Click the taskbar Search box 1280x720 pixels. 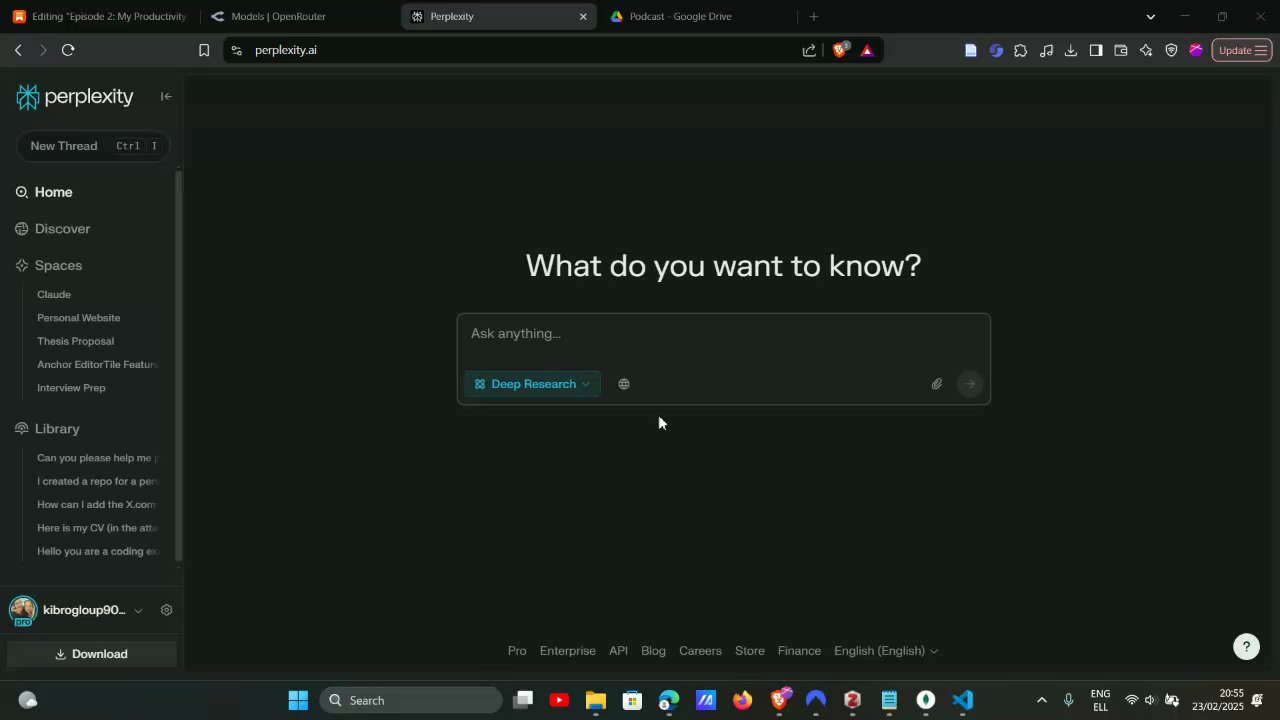pyautogui.click(x=411, y=700)
